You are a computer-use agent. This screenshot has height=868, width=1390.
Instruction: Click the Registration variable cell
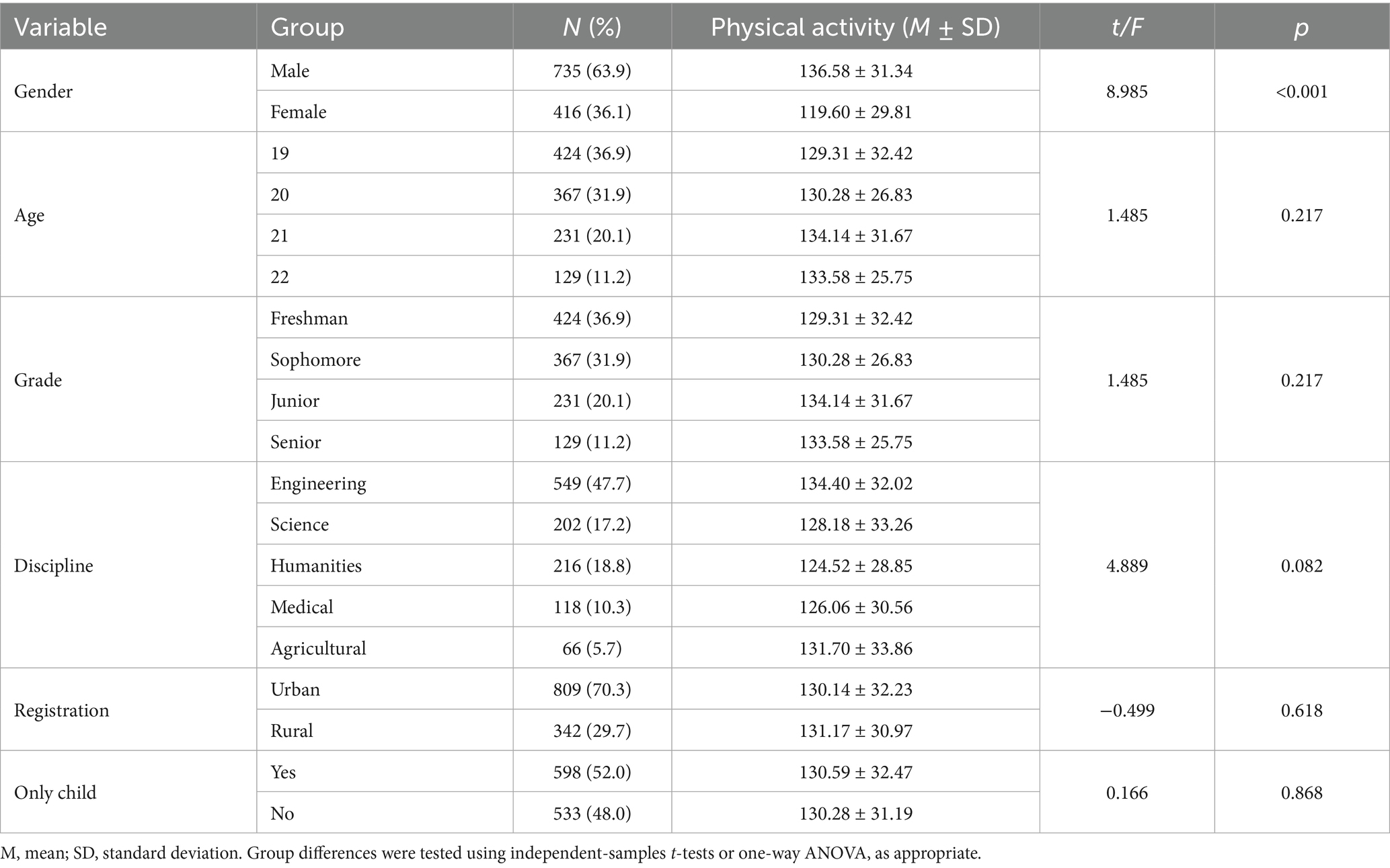(61, 710)
